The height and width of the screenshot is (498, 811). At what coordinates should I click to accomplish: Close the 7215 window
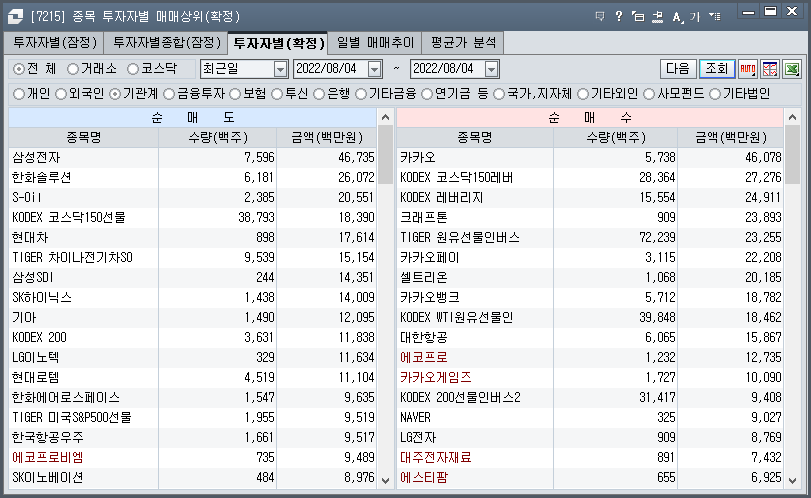pos(792,11)
